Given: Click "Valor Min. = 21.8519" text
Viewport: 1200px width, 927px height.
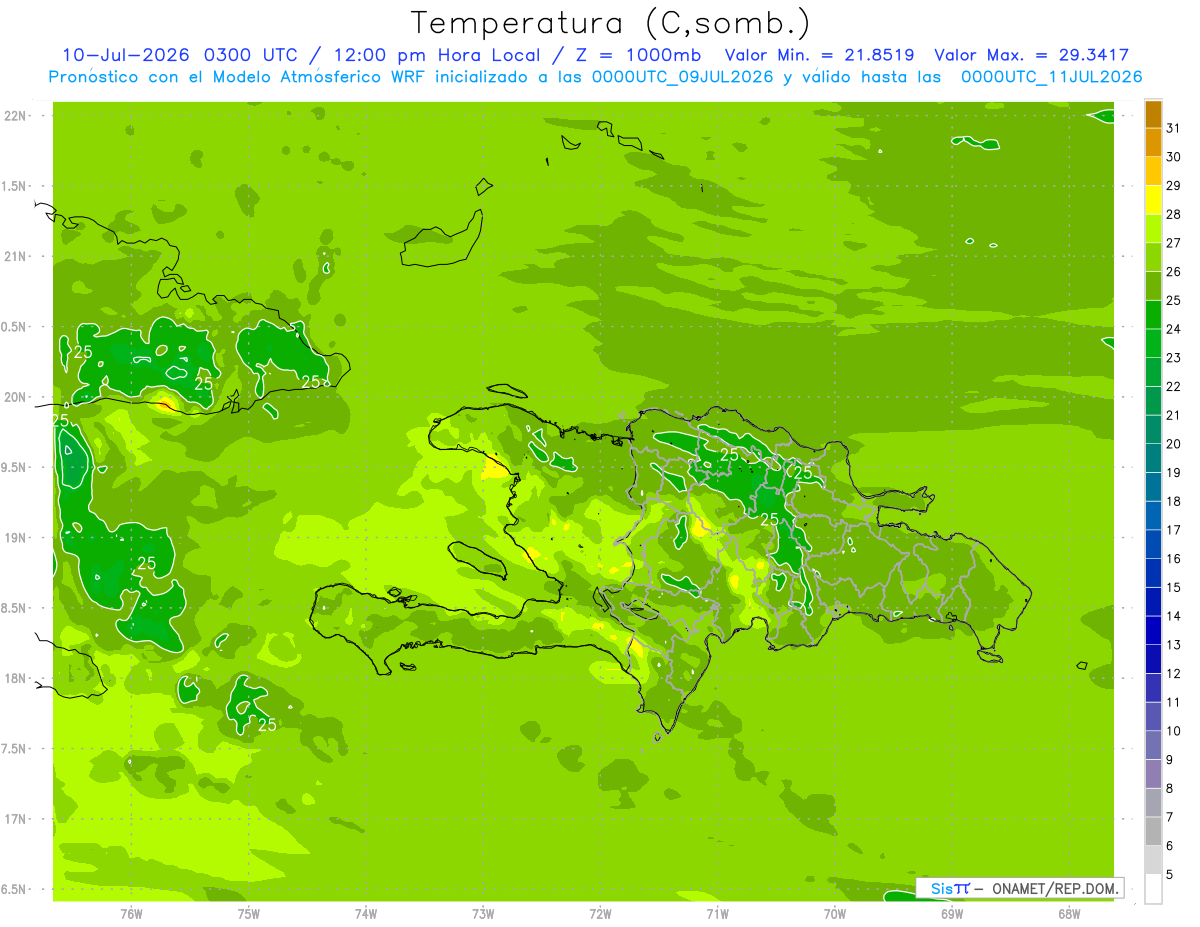Looking at the screenshot, I should pos(819,55).
